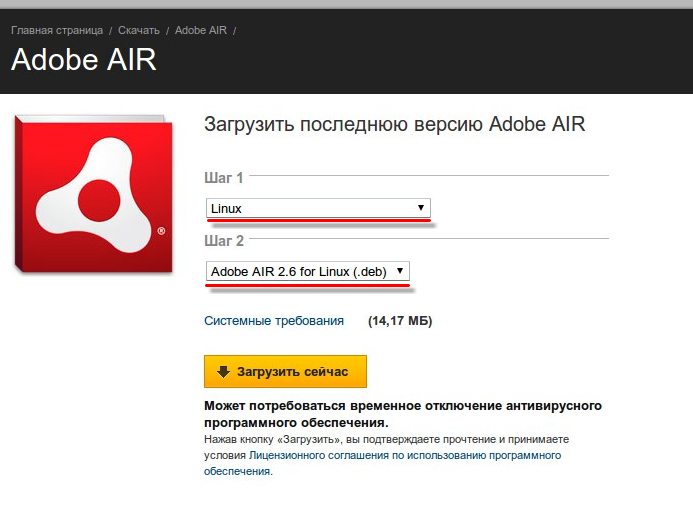Click the Adobe AIR page title
The height and width of the screenshot is (522, 693).
click(84, 59)
